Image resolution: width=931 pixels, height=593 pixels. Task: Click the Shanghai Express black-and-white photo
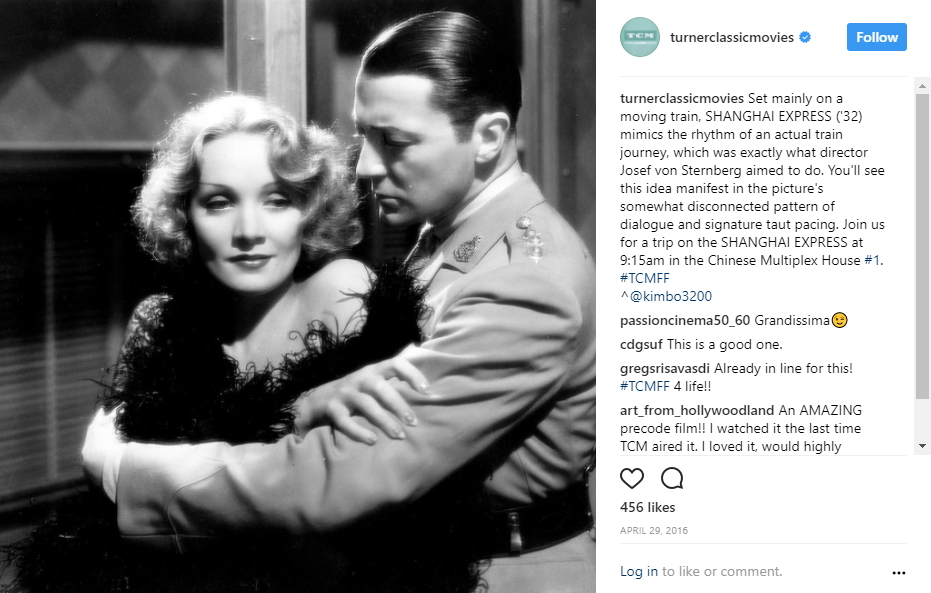click(297, 296)
